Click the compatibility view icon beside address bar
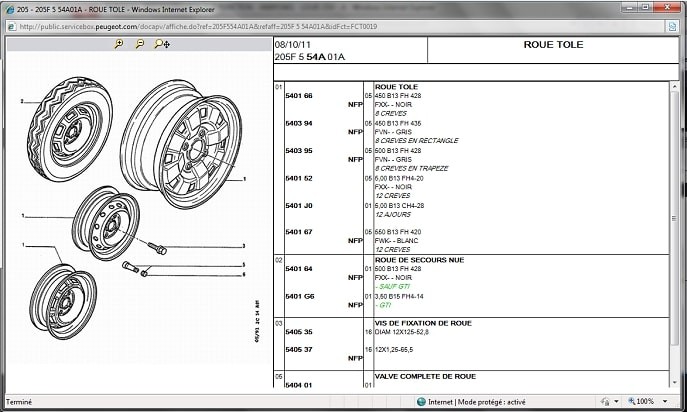This screenshot has width=687, height=412. tap(673, 27)
